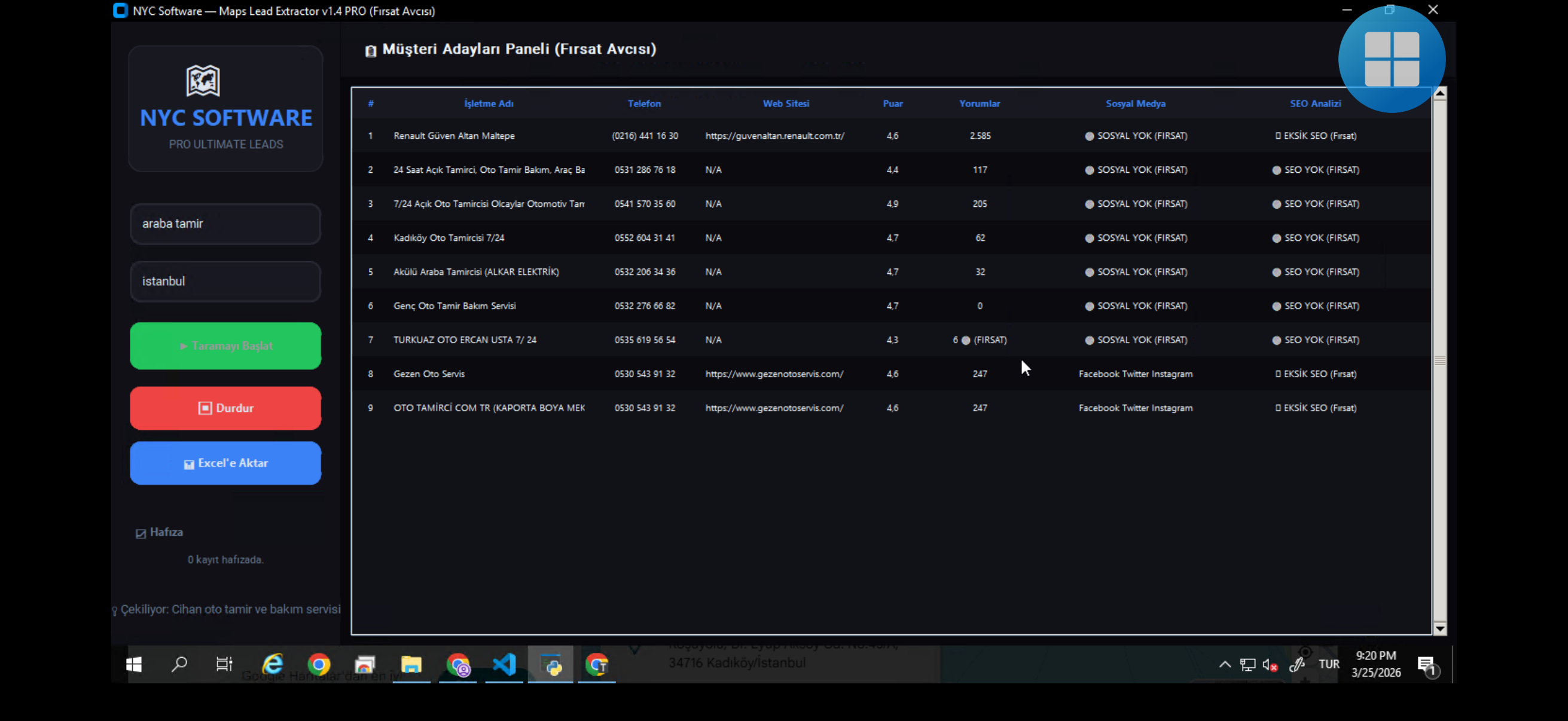
Task: Open the notification center icon
Action: 1427,665
